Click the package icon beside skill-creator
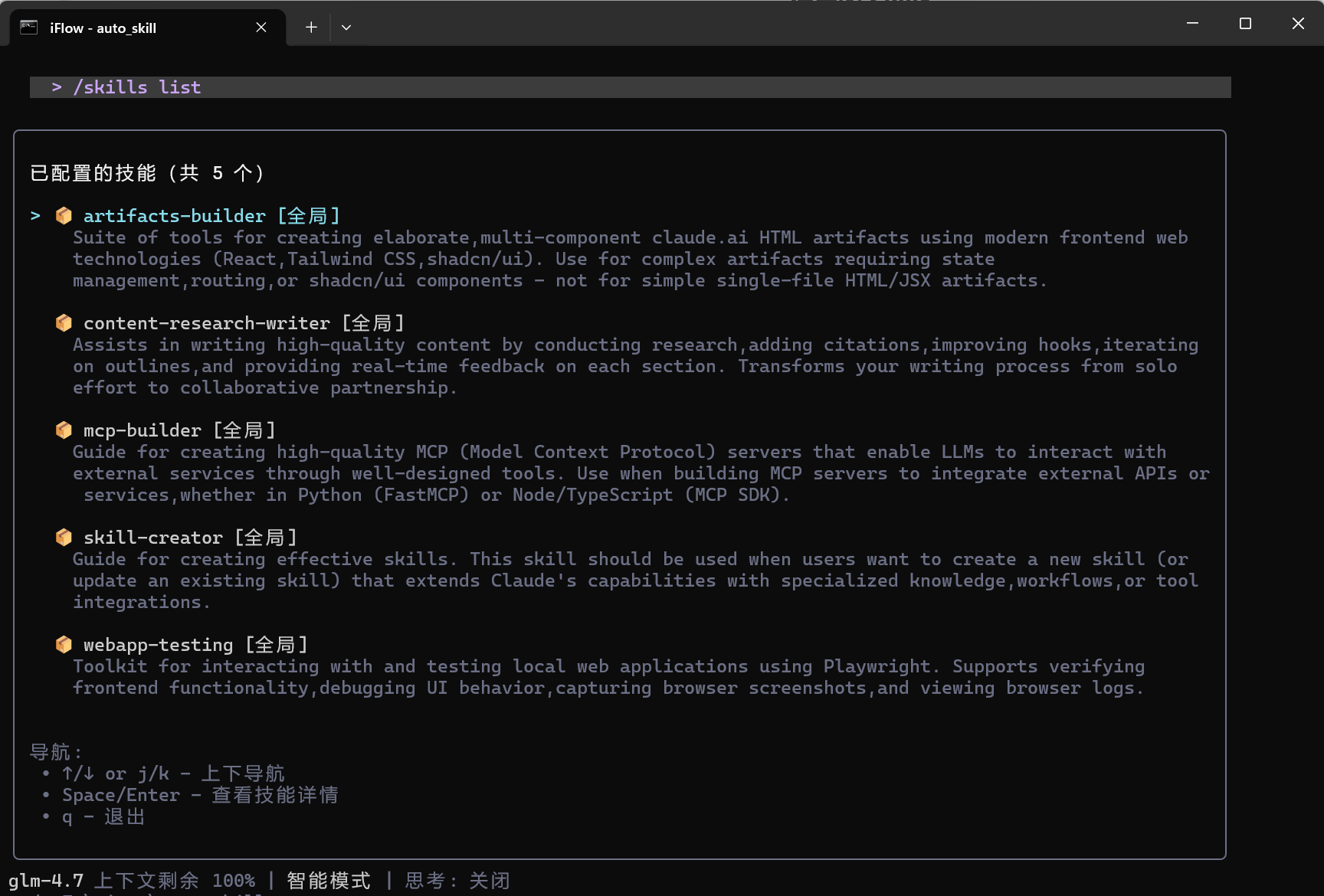The width and height of the screenshot is (1324, 896). pos(64,538)
